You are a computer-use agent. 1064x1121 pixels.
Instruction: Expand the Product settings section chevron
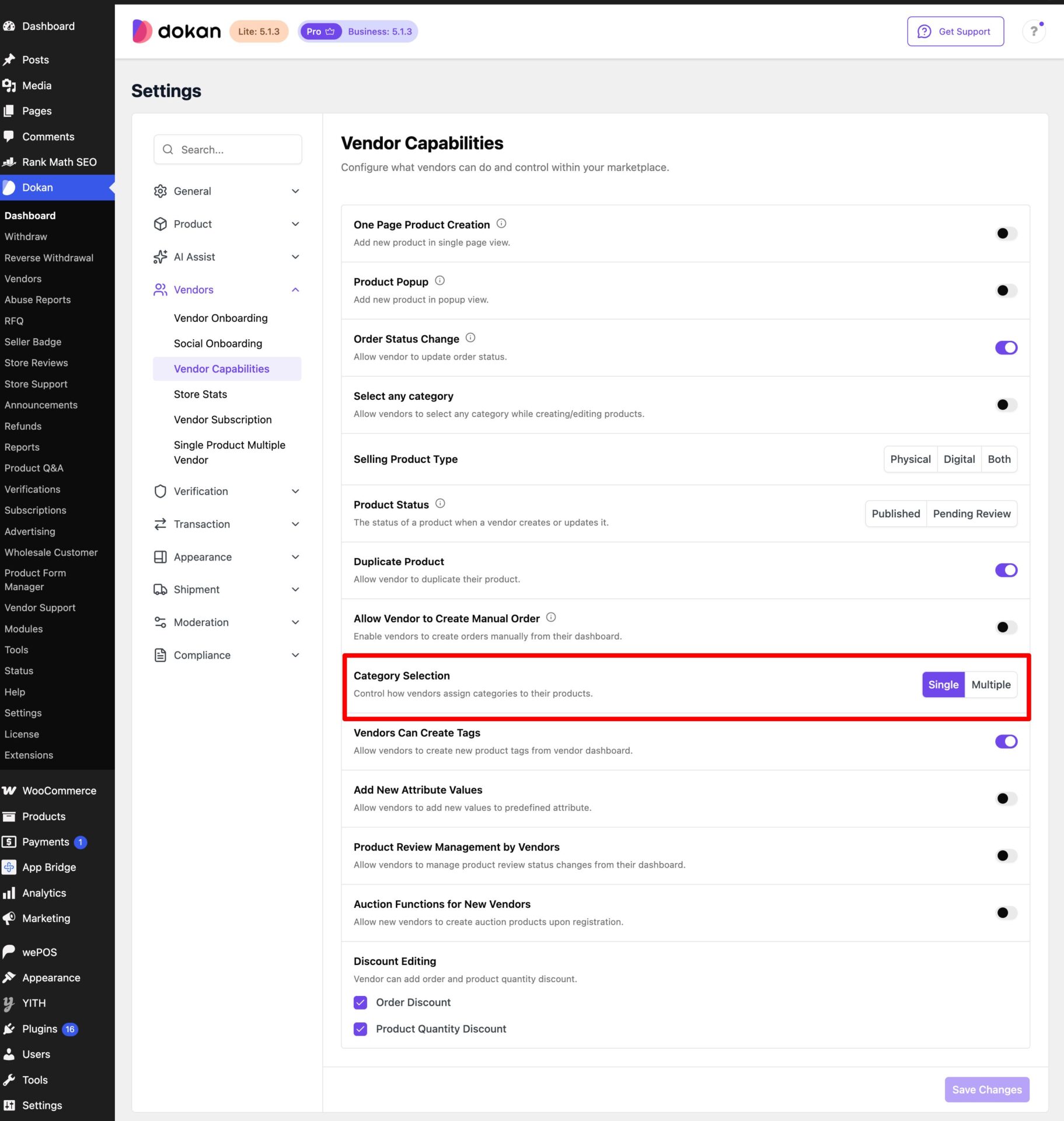[295, 224]
